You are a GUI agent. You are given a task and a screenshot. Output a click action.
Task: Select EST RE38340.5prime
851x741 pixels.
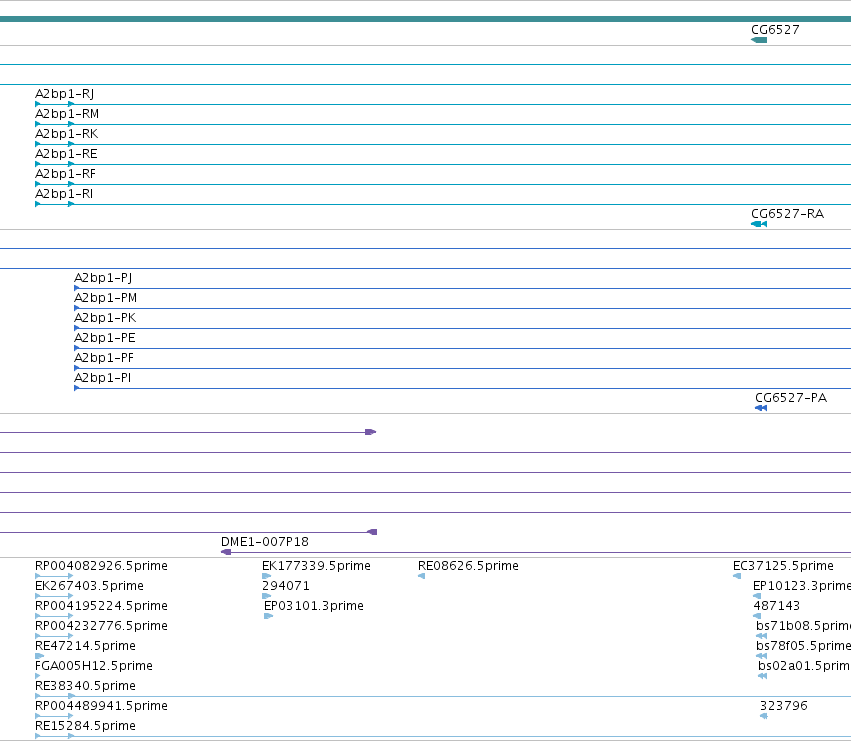coord(85,686)
